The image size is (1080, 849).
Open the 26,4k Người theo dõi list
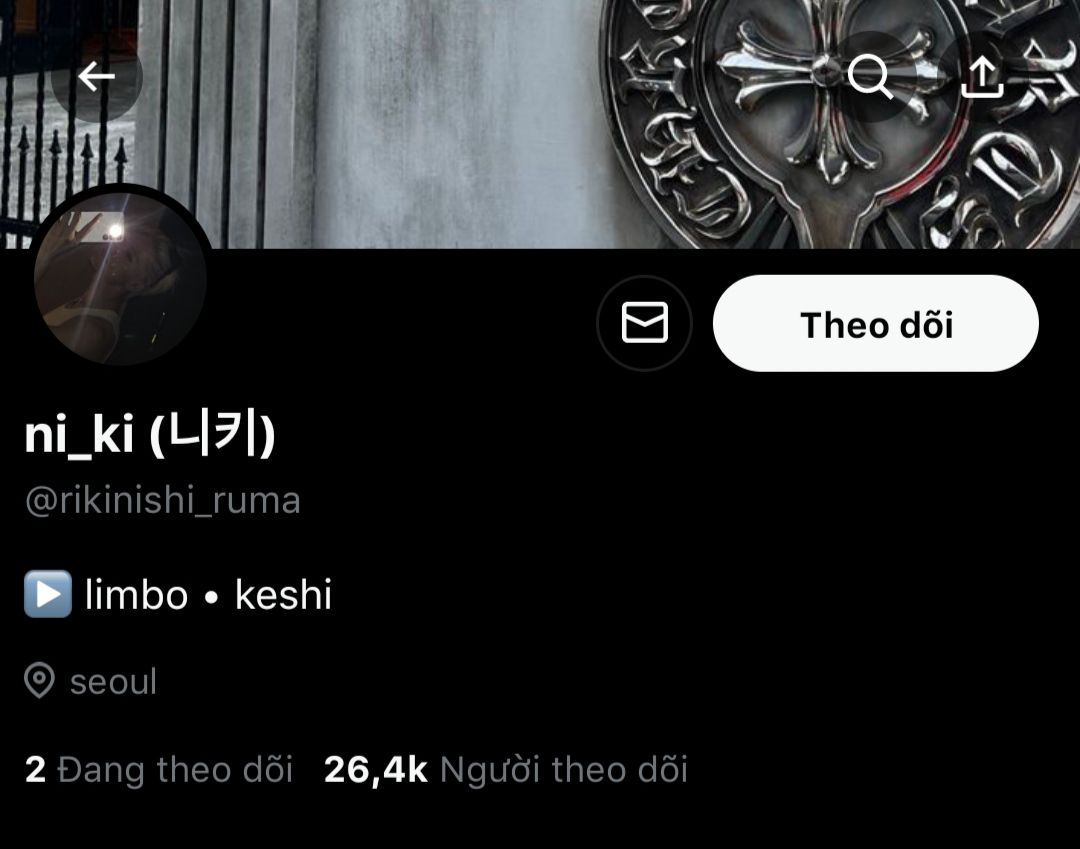pos(506,769)
